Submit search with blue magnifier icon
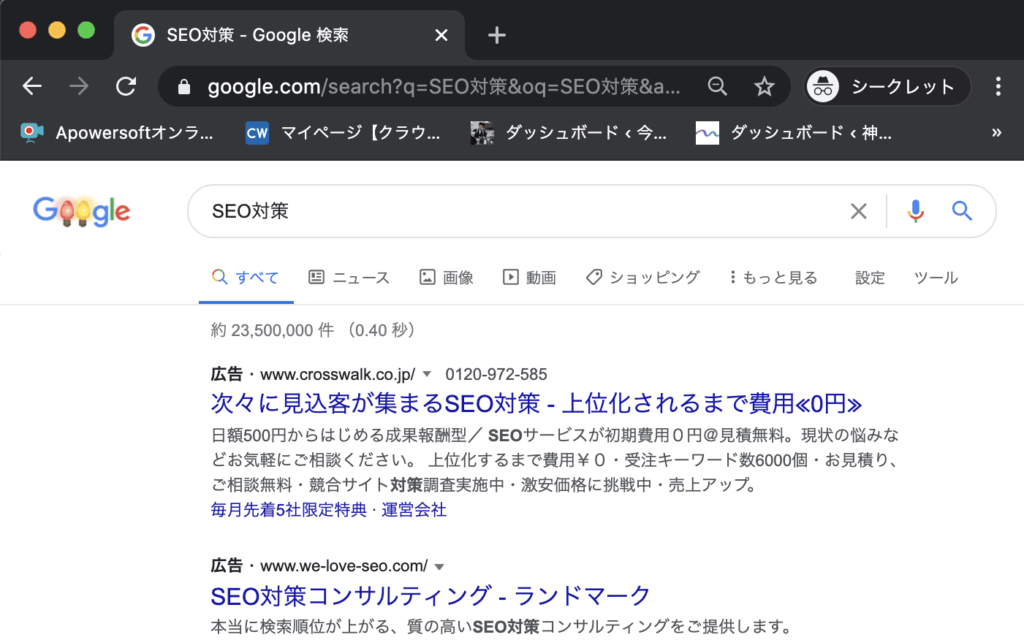The height and width of the screenshot is (640, 1024). click(x=961, y=211)
